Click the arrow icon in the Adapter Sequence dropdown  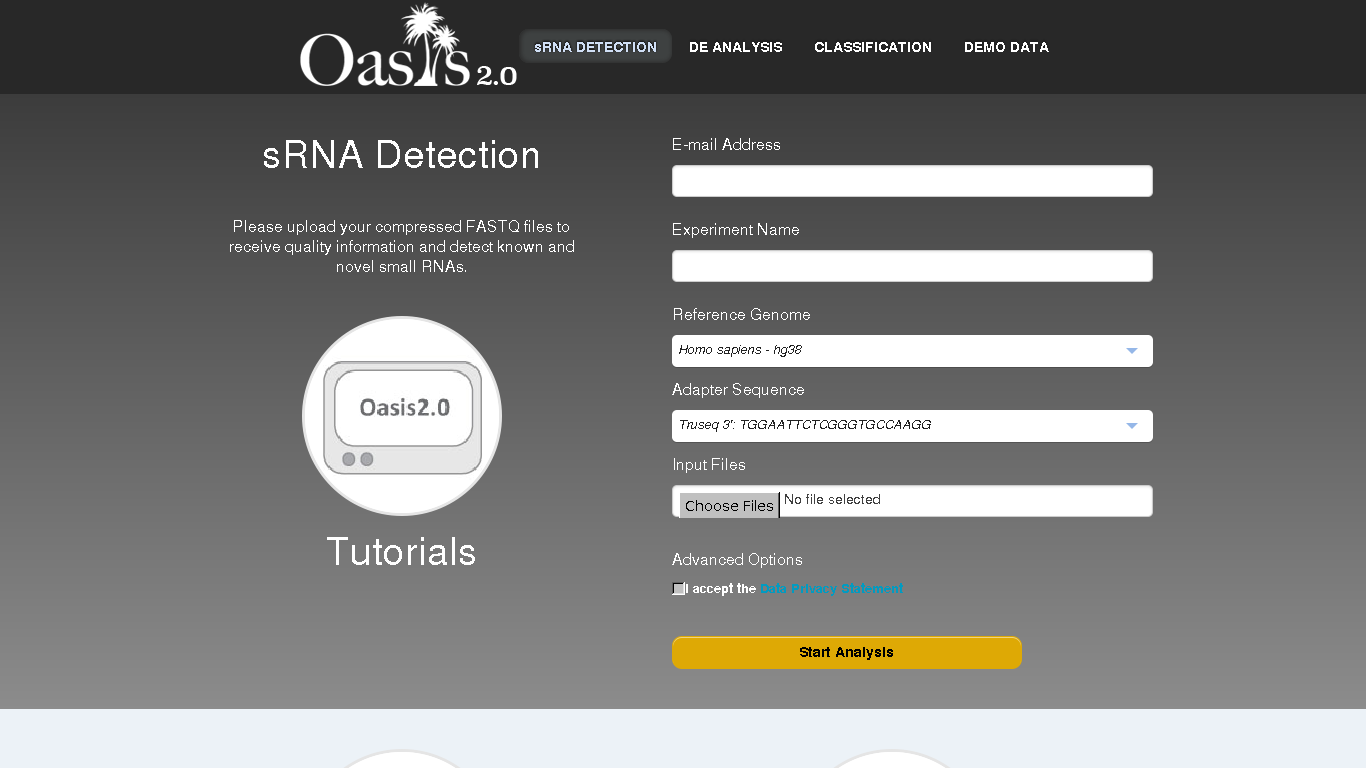click(x=1131, y=426)
